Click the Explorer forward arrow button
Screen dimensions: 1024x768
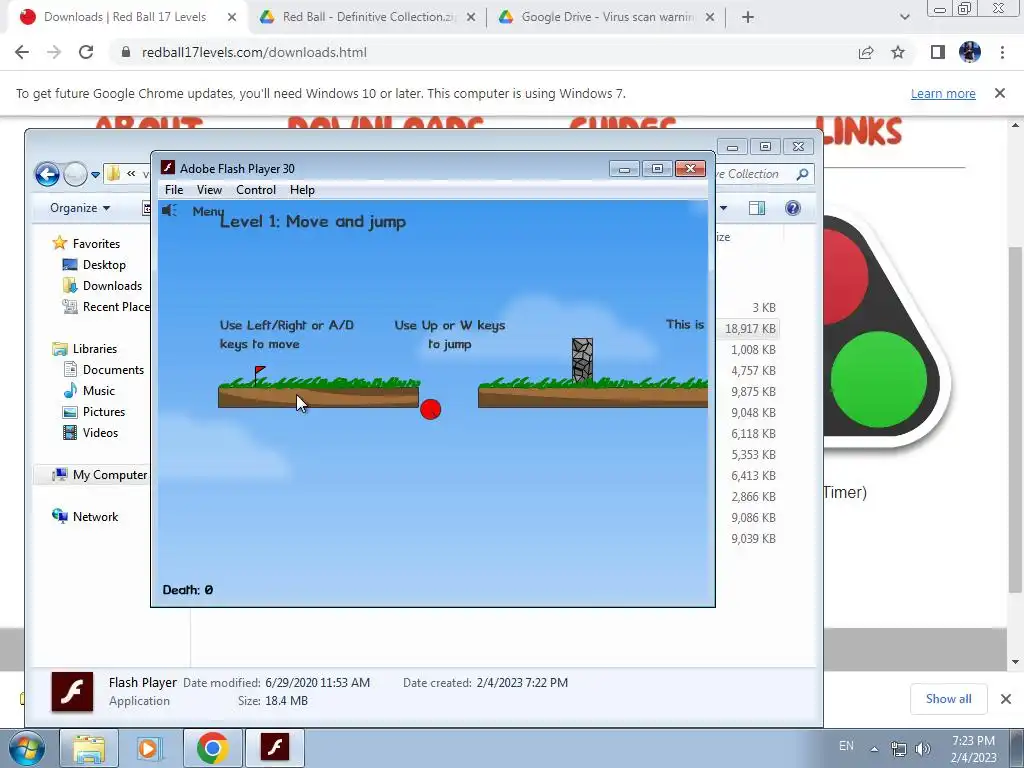pyautogui.click(x=75, y=174)
